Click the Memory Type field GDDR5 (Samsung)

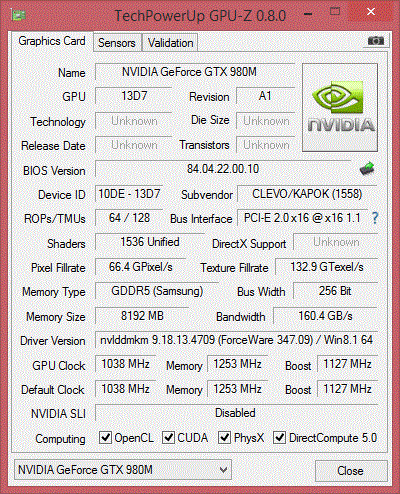(x=157, y=291)
